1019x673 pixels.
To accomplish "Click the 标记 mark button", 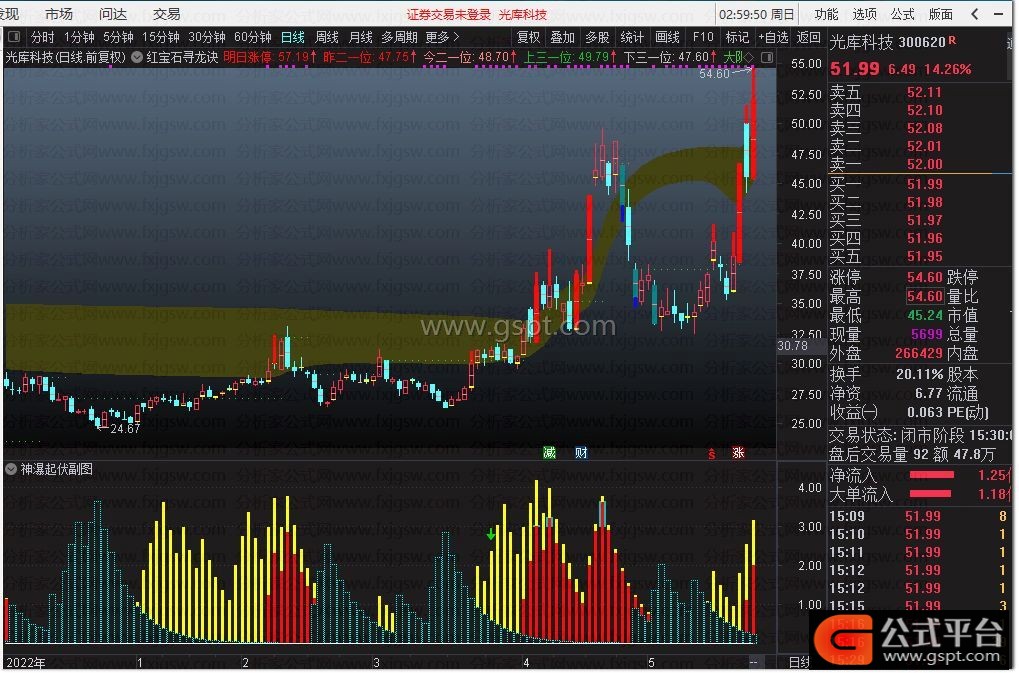I will pos(737,38).
